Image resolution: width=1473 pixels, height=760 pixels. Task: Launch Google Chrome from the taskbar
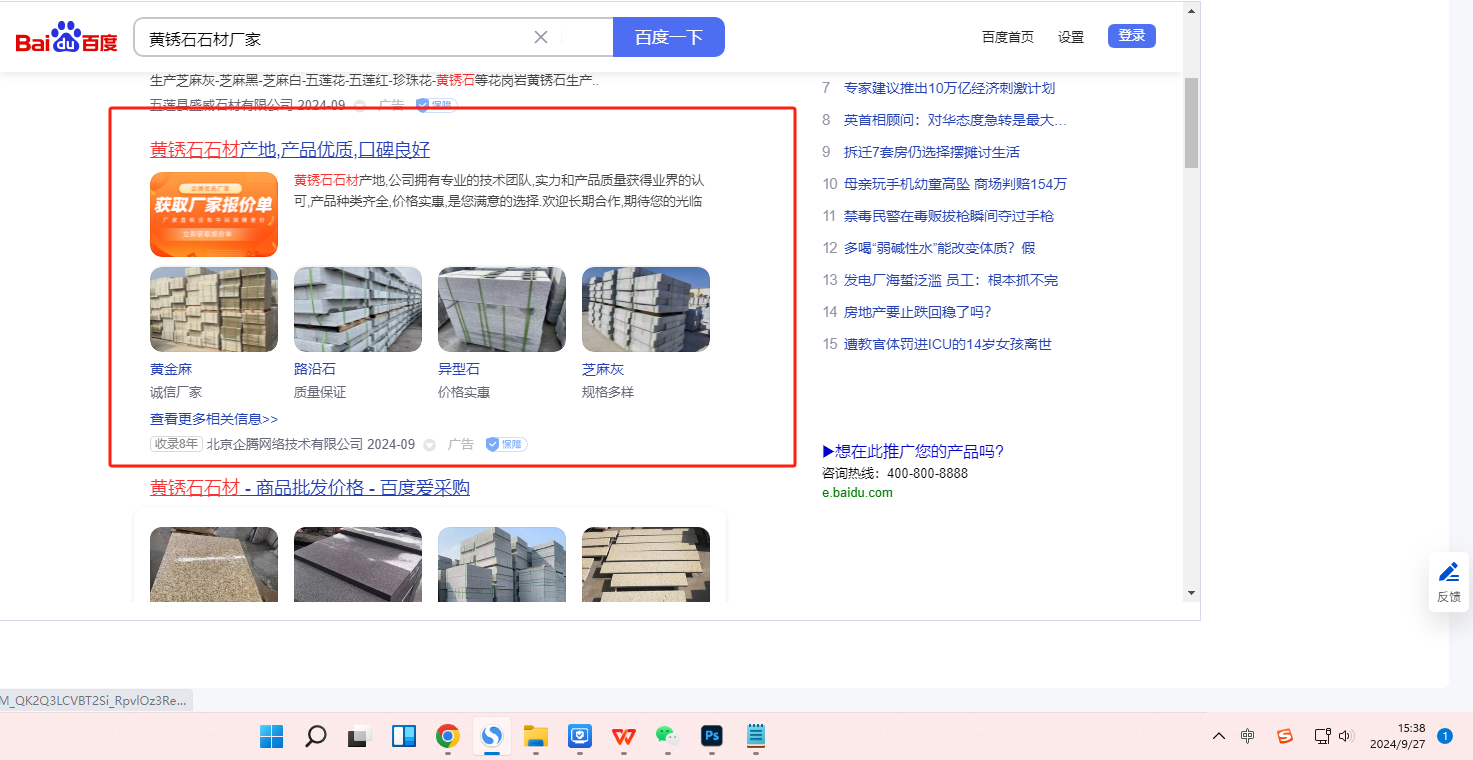pyautogui.click(x=447, y=737)
